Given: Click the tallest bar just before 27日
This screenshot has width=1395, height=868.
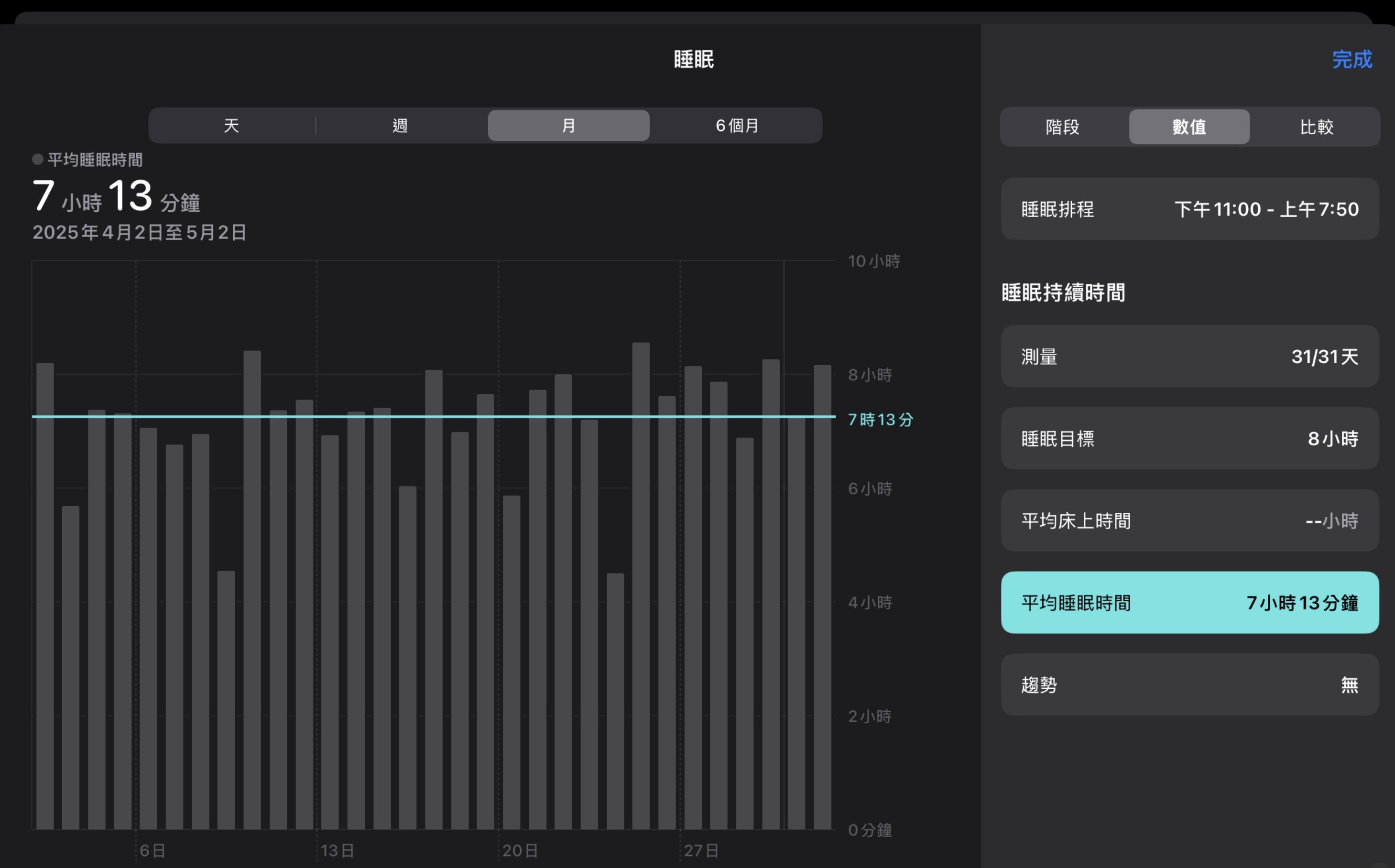Looking at the screenshot, I should click(x=641, y=586).
